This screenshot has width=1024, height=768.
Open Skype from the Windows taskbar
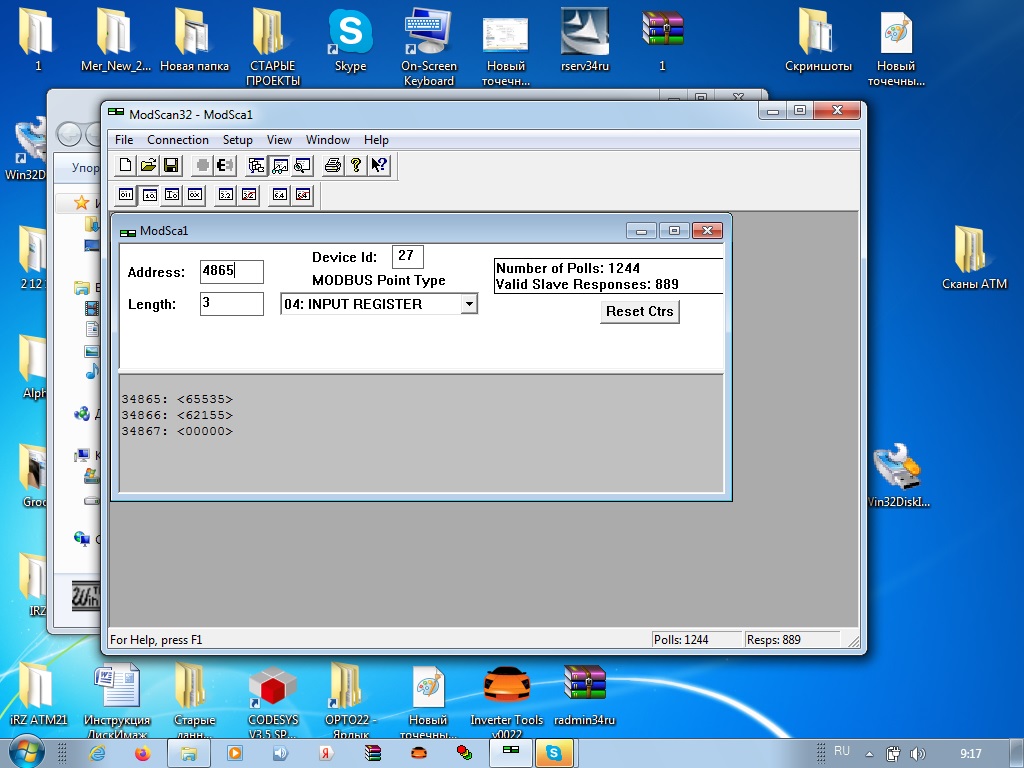(x=553, y=752)
